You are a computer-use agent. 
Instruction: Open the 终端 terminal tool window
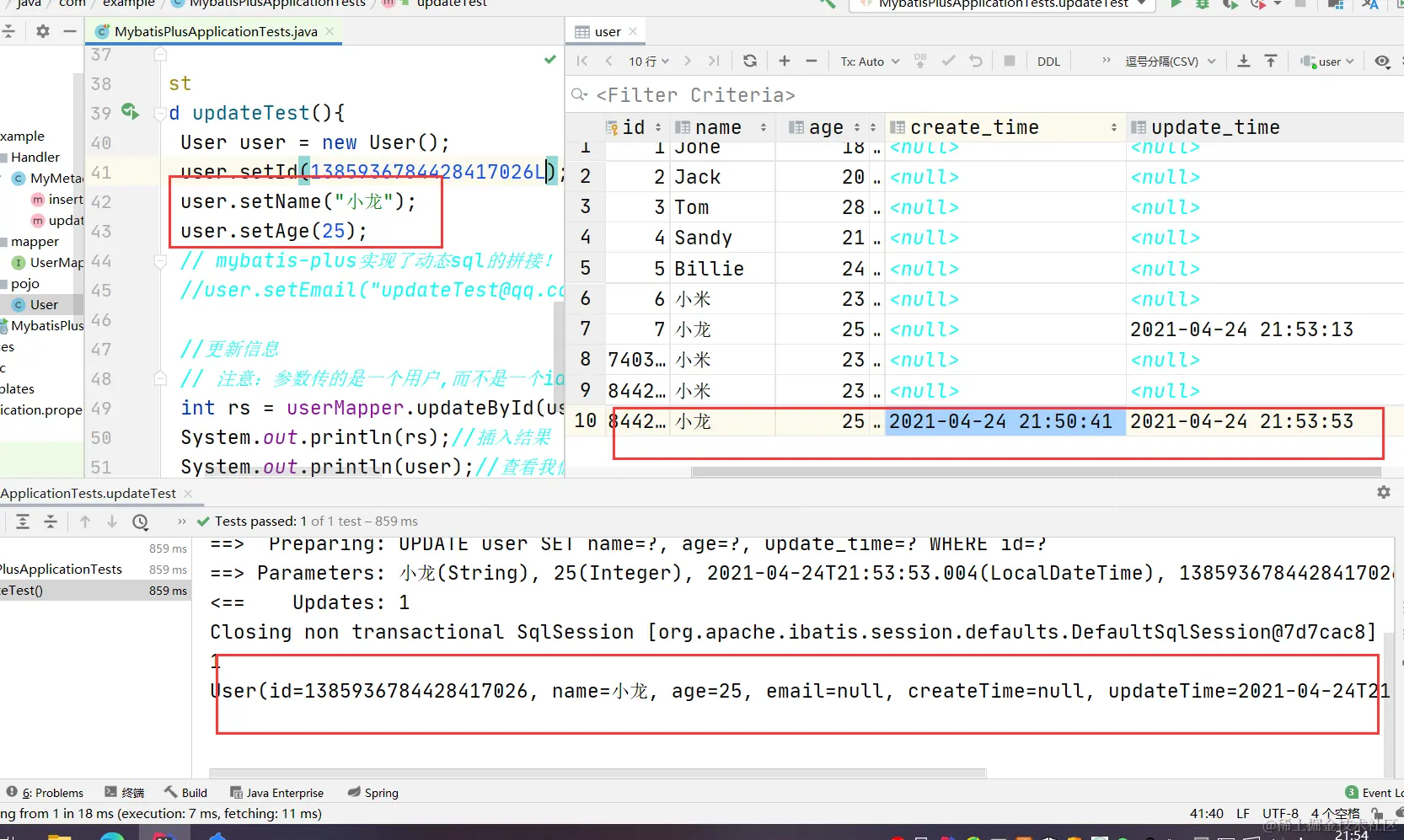pos(125,793)
